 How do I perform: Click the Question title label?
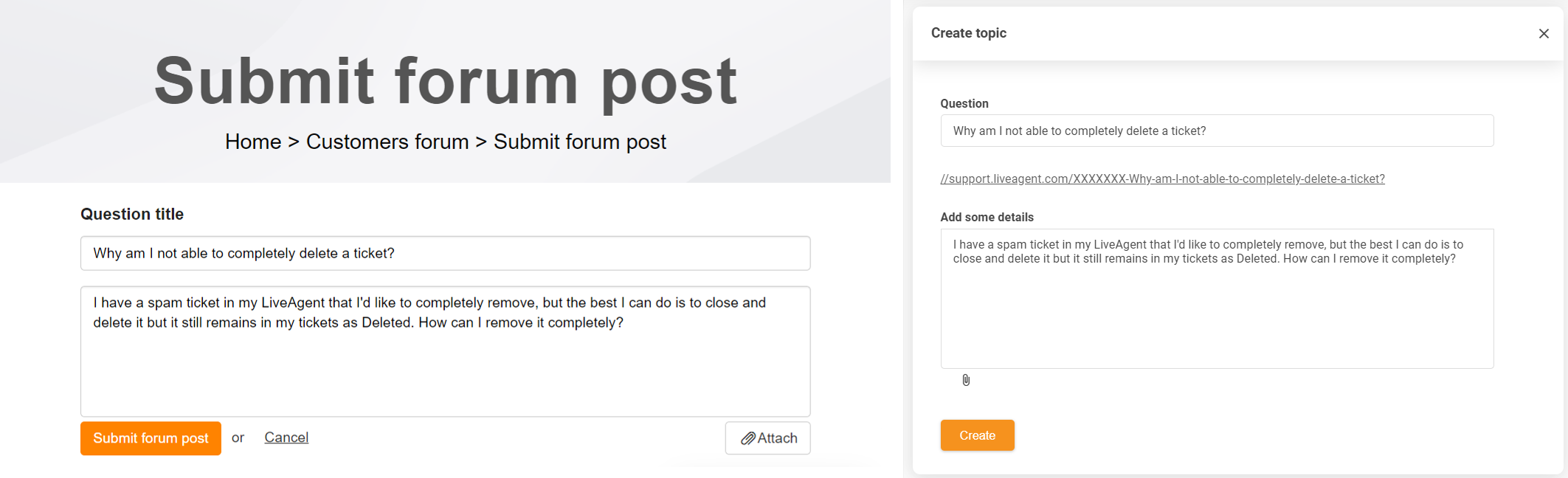pos(132,215)
